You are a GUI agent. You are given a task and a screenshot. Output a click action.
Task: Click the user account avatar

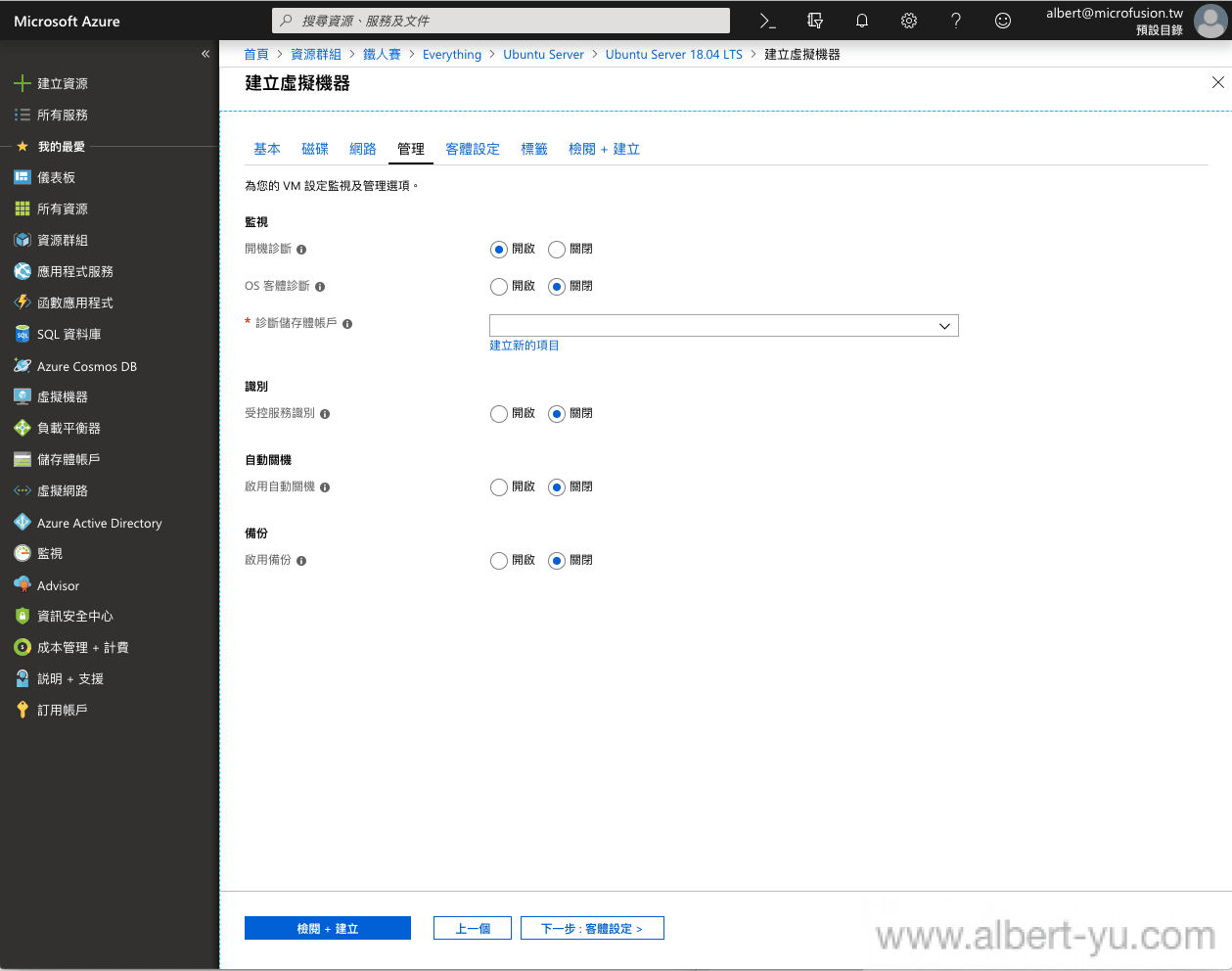point(1210,21)
